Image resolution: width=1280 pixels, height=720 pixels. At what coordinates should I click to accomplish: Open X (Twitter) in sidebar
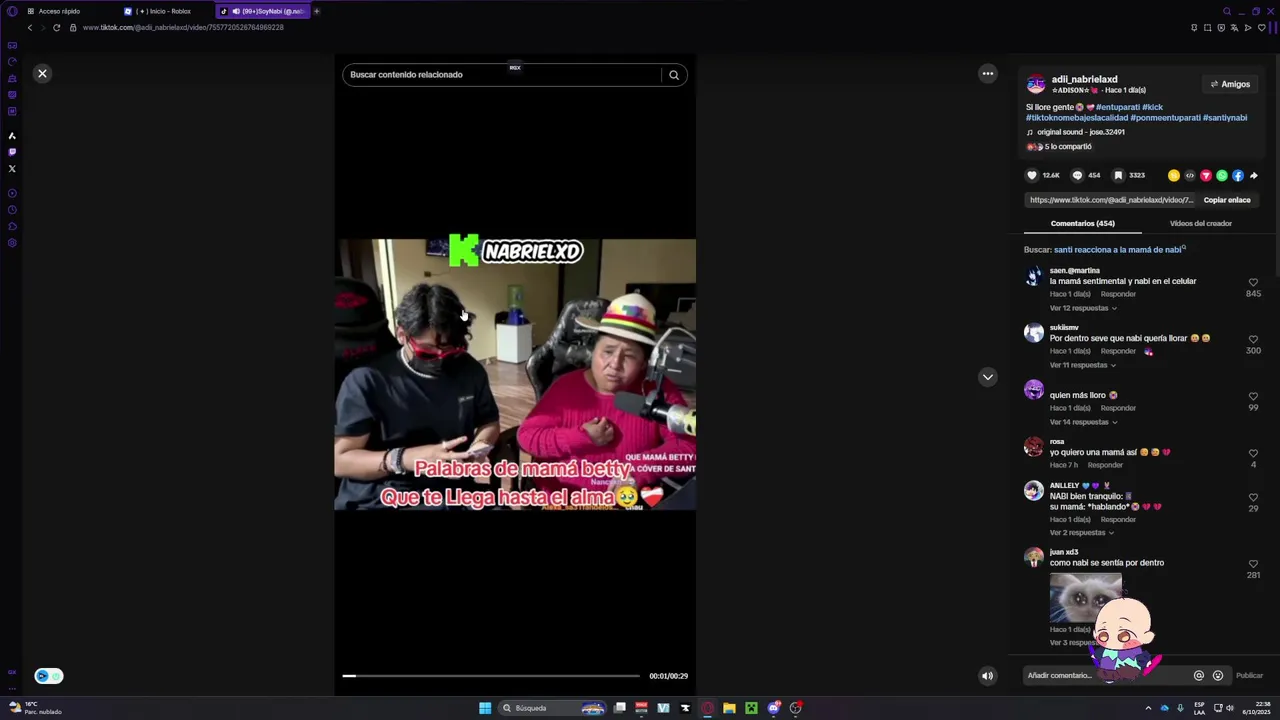(x=12, y=168)
